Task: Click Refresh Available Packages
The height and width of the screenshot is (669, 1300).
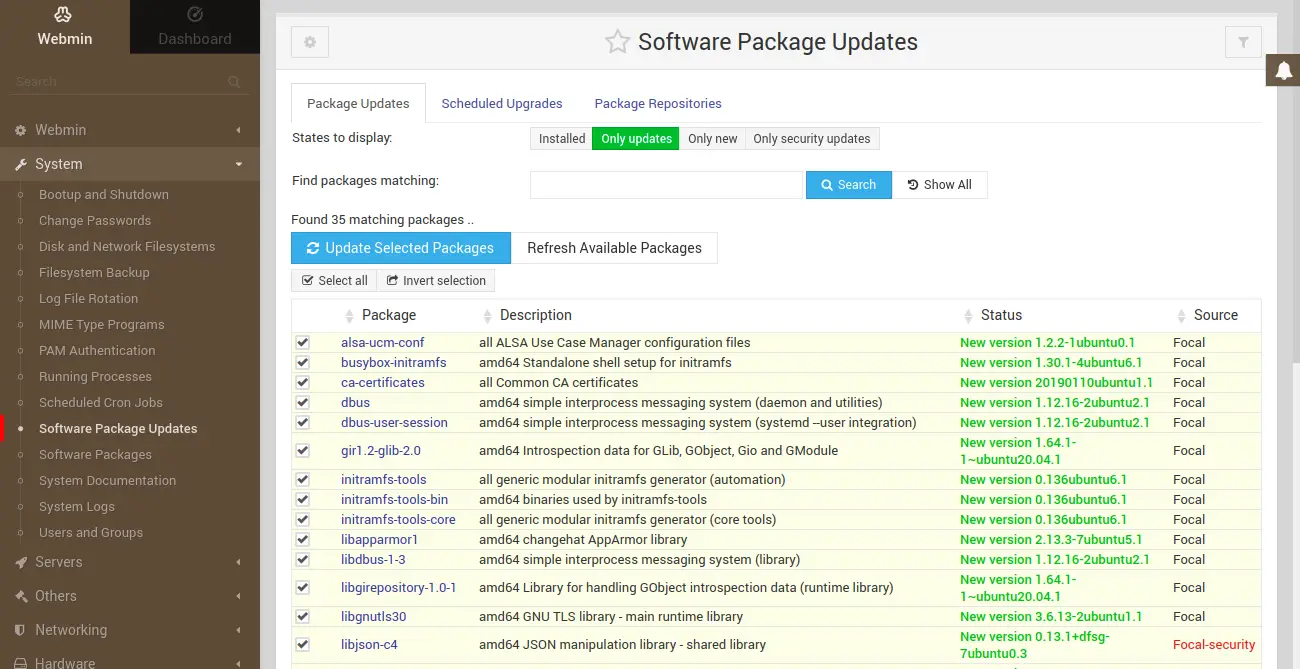Action: coord(614,248)
